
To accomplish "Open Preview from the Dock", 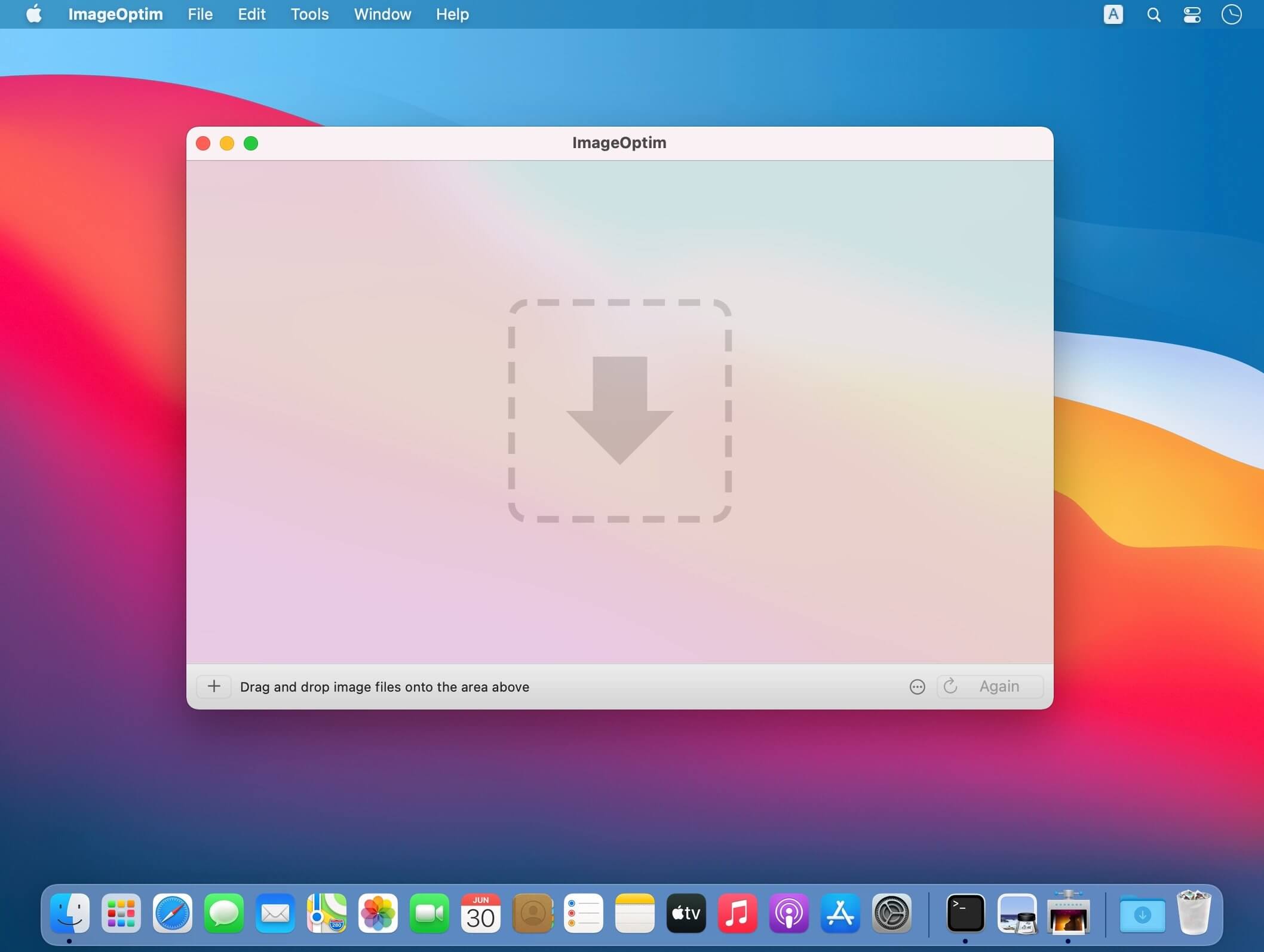I will pyautogui.click(x=1017, y=913).
